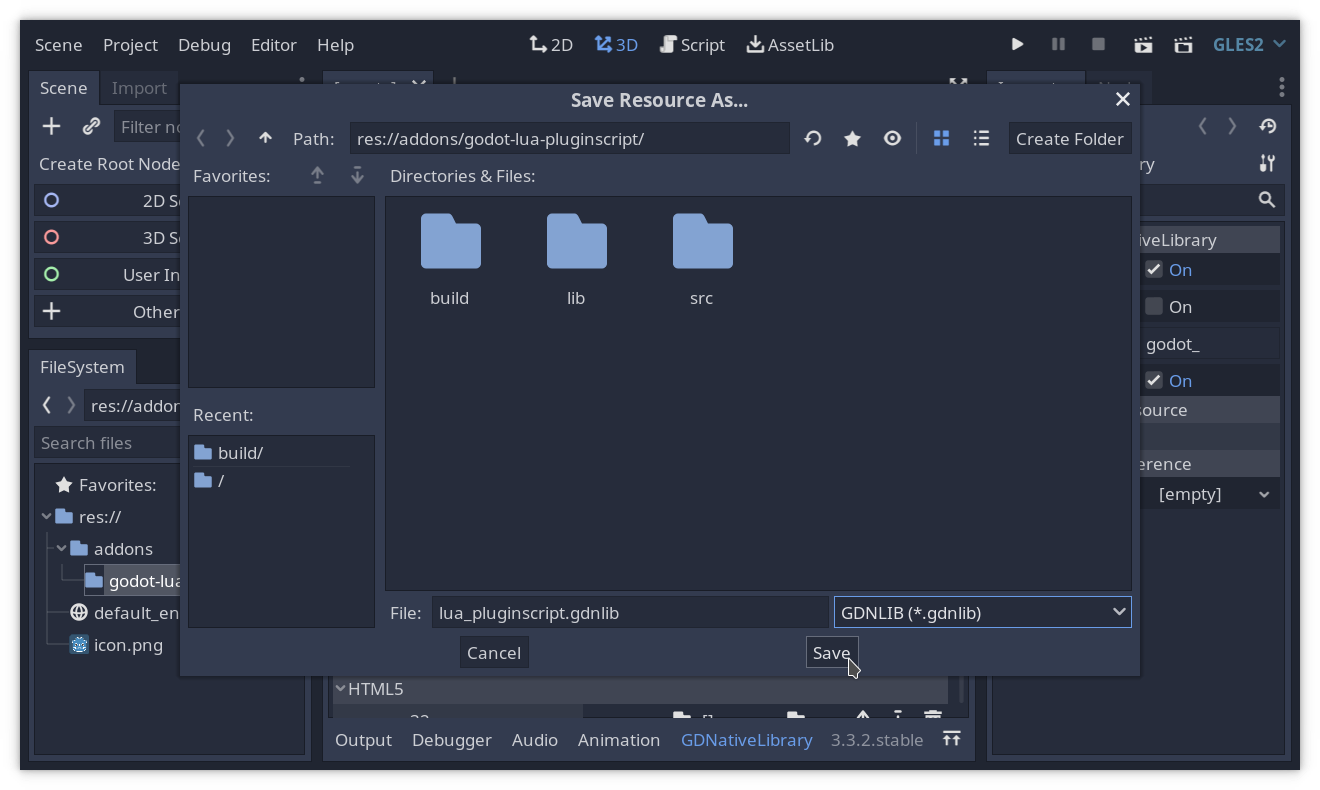This screenshot has width=1320, height=790.
Task: Open the Project menu
Action: 130,45
